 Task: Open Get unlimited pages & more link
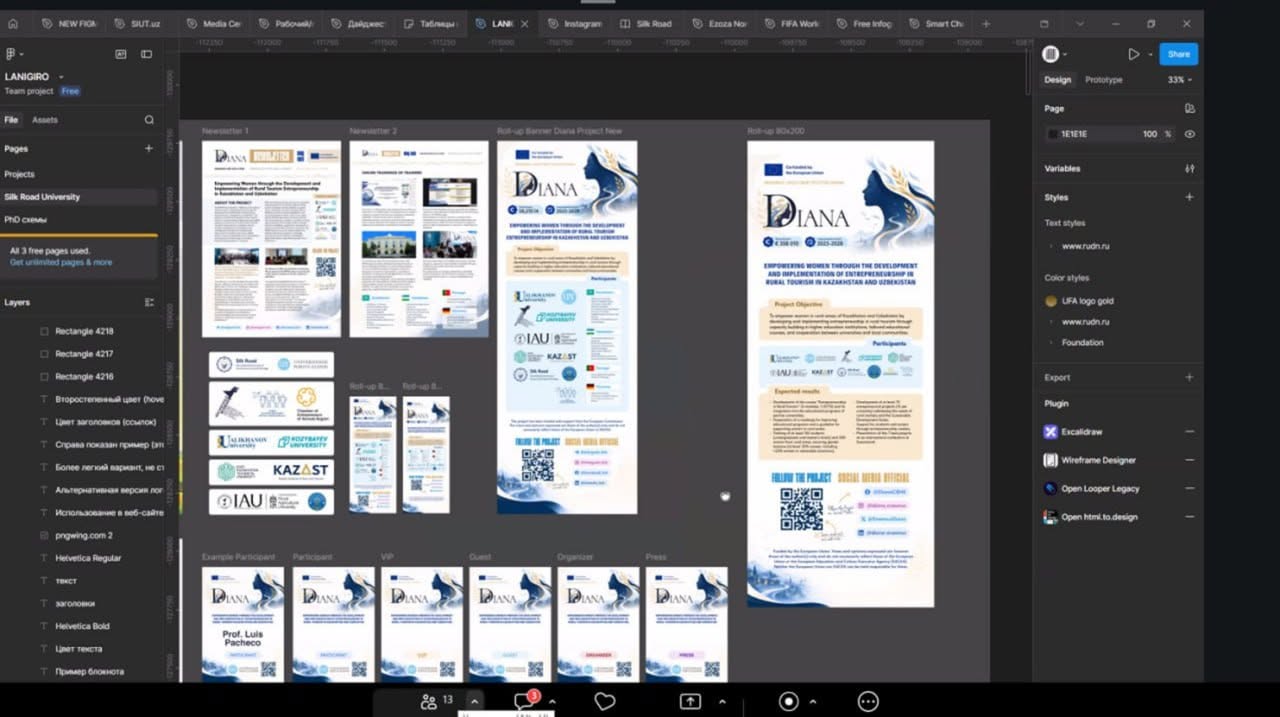(61, 262)
